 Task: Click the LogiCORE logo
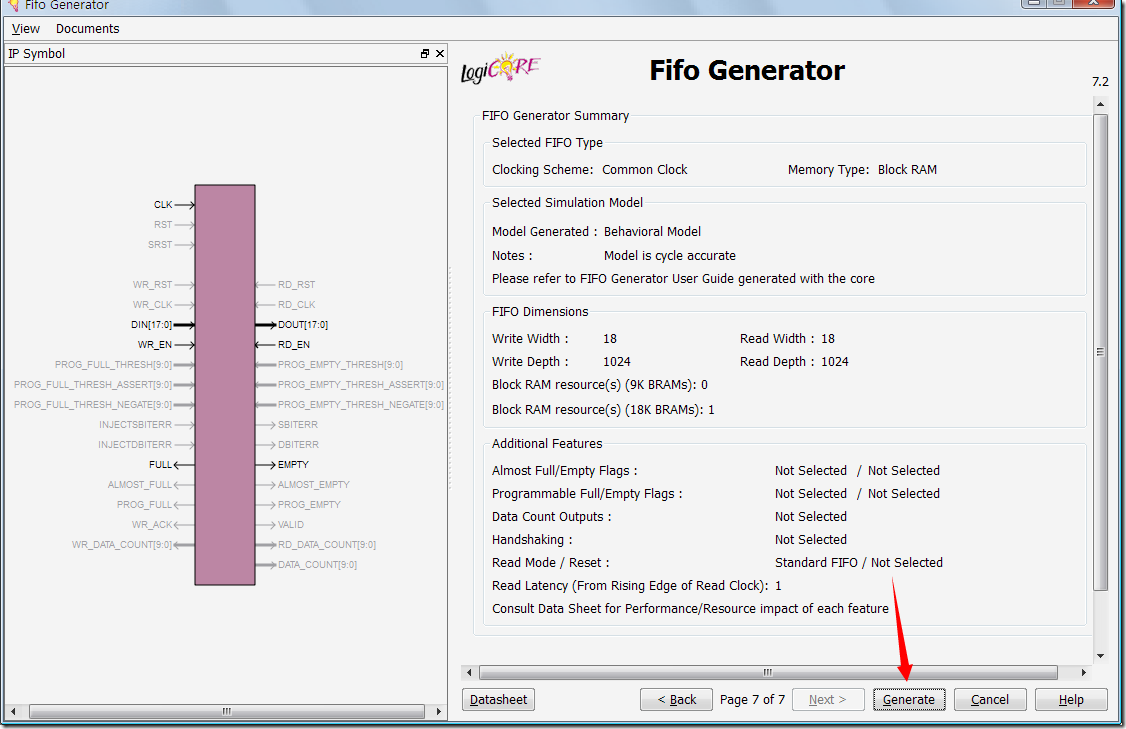(501, 70)
